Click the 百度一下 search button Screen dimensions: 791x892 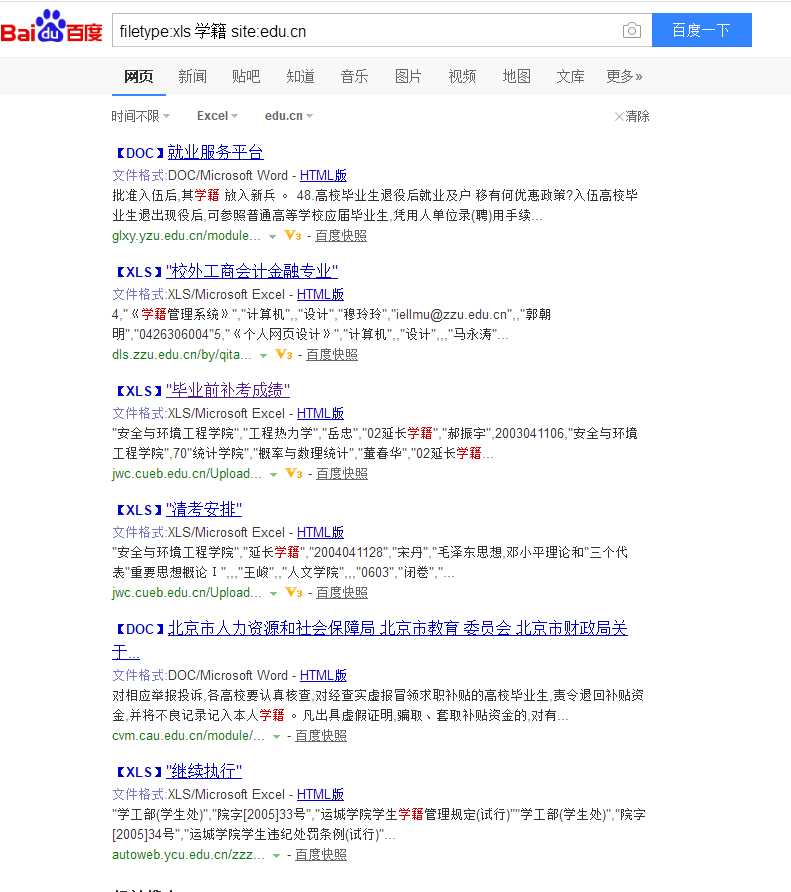702,30
